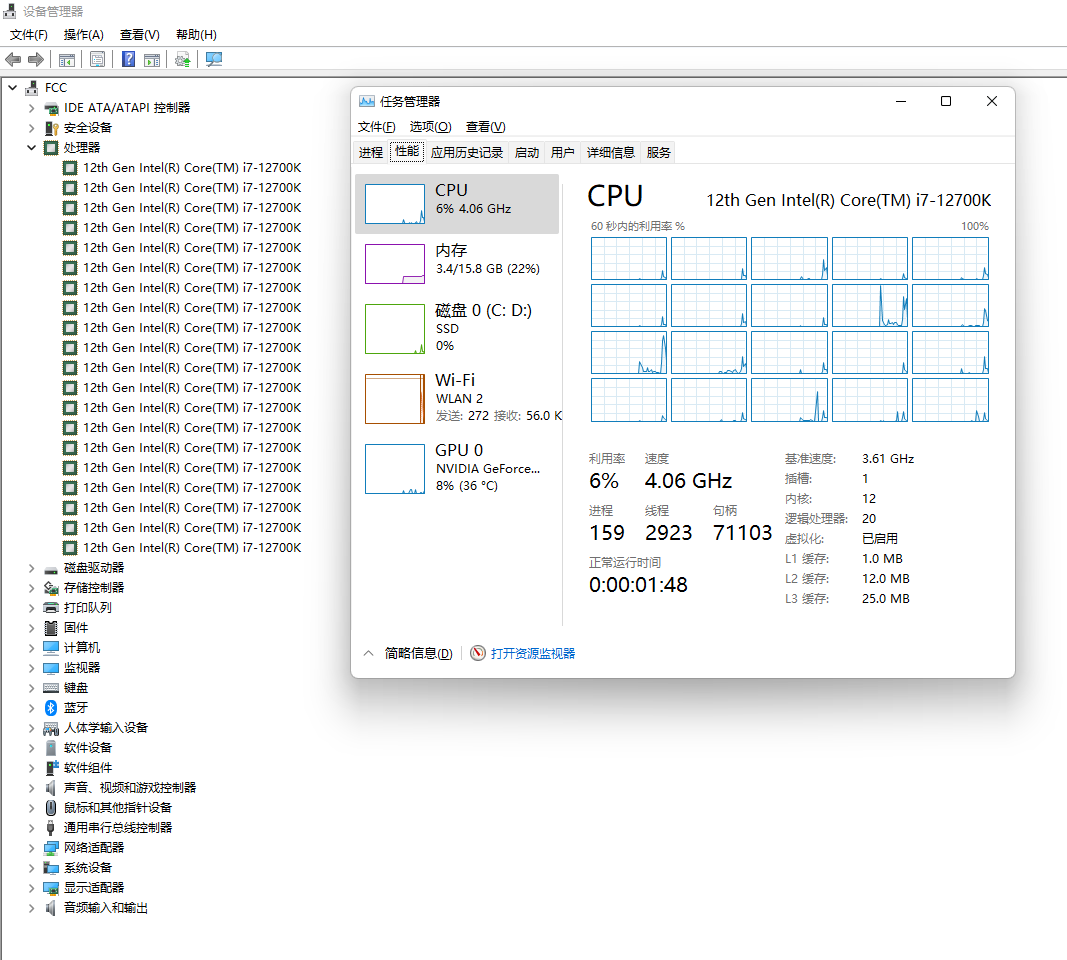The height and width of the screenshot is (960, 1067).
Task: Click Scan for hardware changes icon
Action: pos(214,59)
